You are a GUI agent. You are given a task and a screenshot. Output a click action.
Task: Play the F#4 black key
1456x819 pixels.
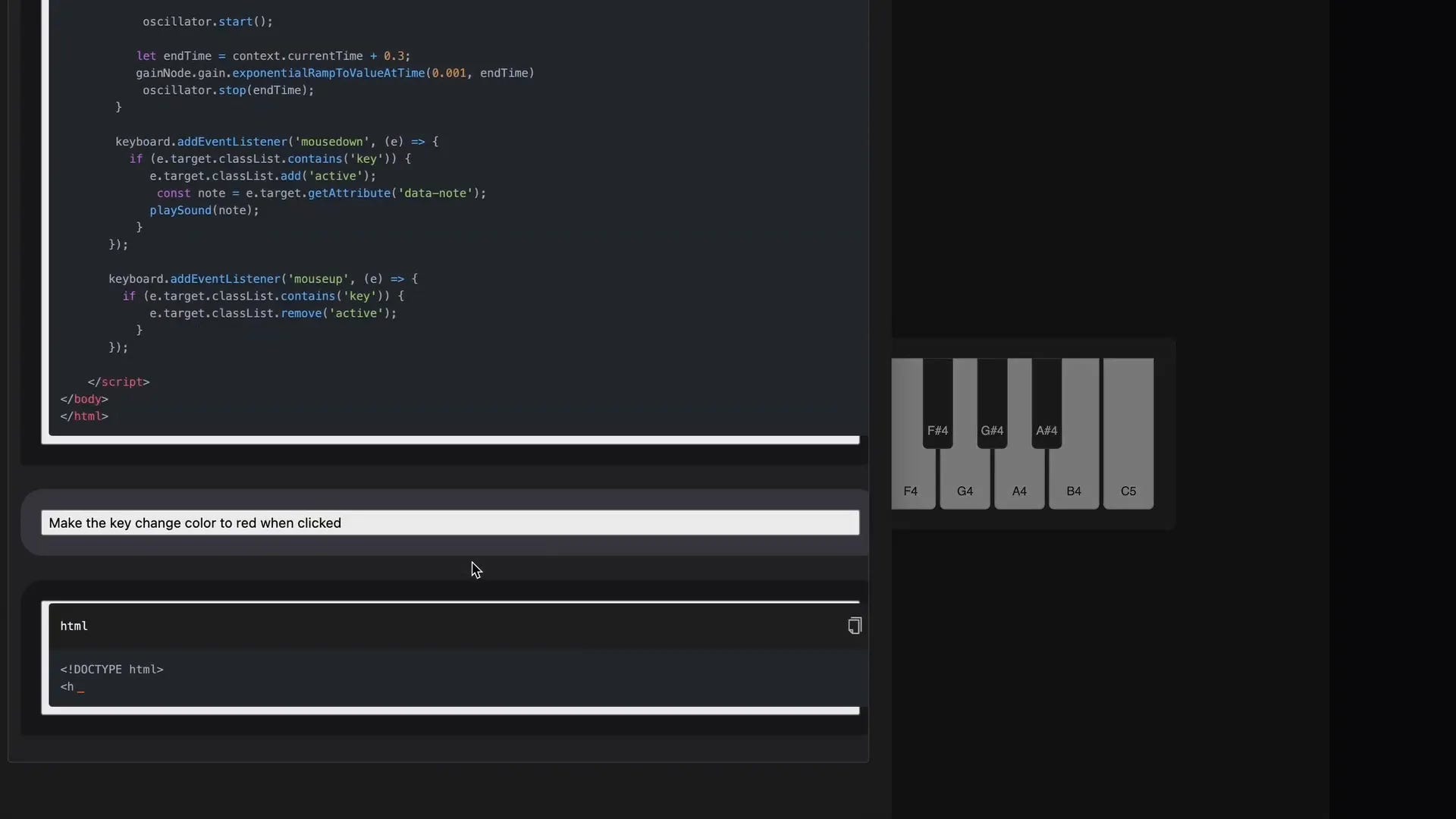click(x=937, y=402)
